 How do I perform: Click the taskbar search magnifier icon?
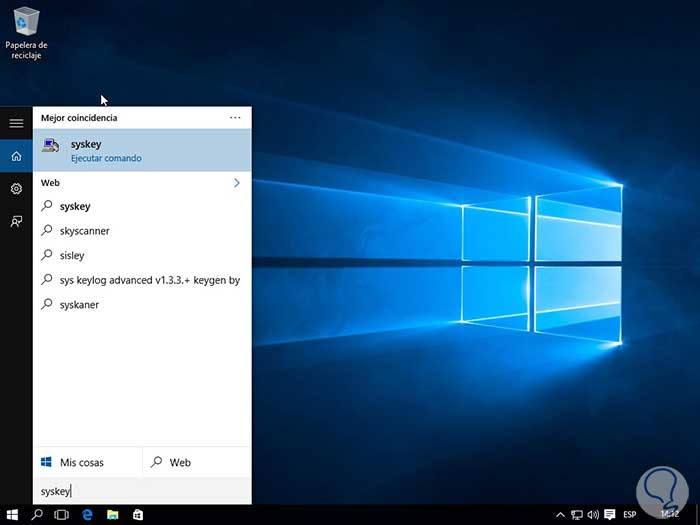point(37,515)
